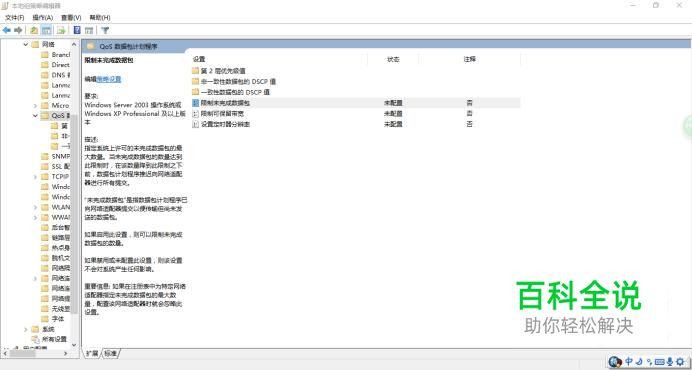
Task: Click the tree horizontal scrollbar right arrow
Action: [x=65, y=353]
